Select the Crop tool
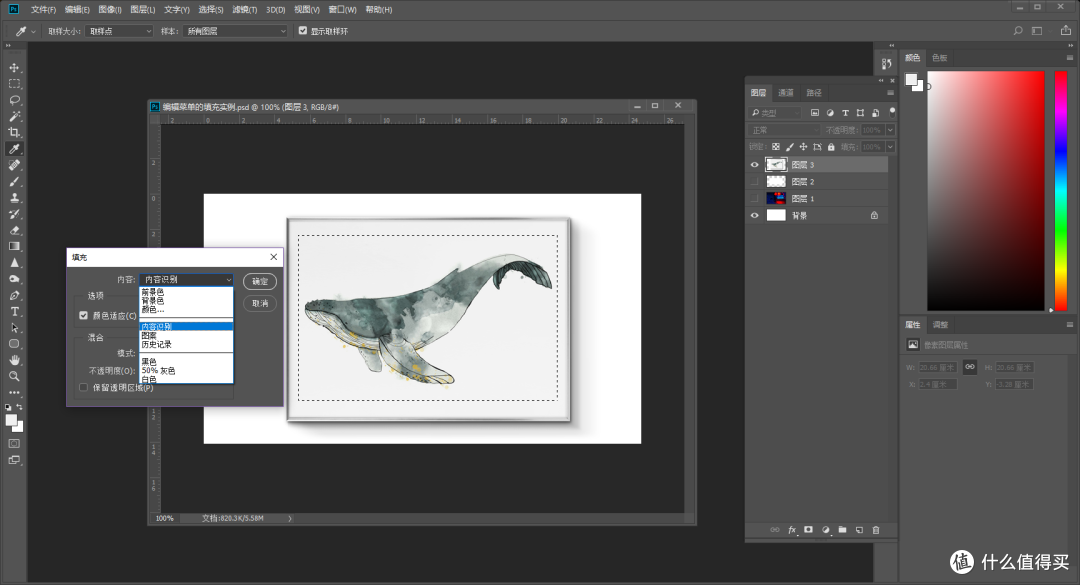This screenshot has height=585, width=1080. pos(14,132)
